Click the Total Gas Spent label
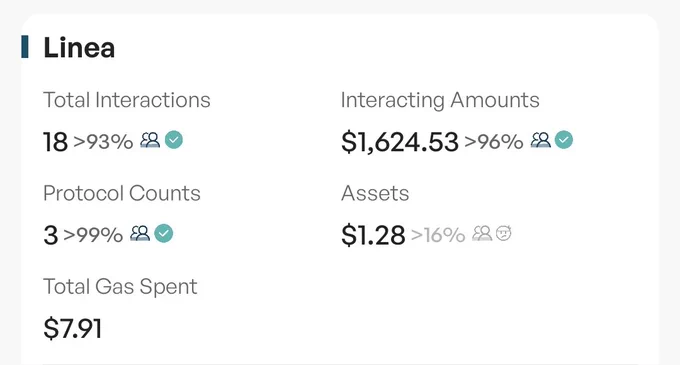 (x=120, y=287)
